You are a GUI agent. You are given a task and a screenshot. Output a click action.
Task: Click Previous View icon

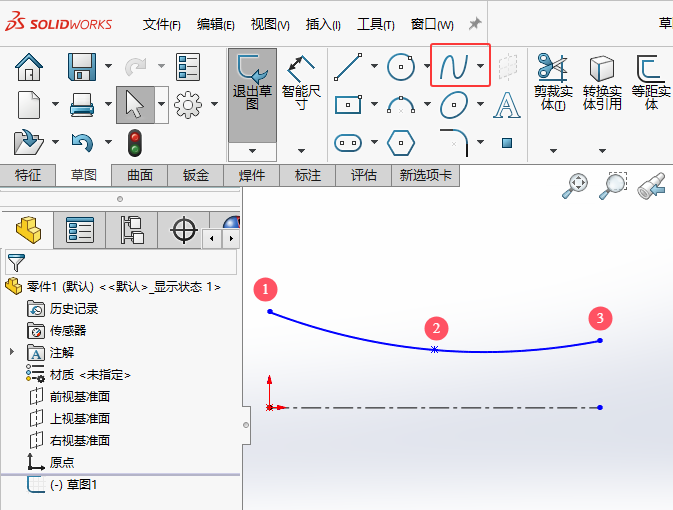651,185
